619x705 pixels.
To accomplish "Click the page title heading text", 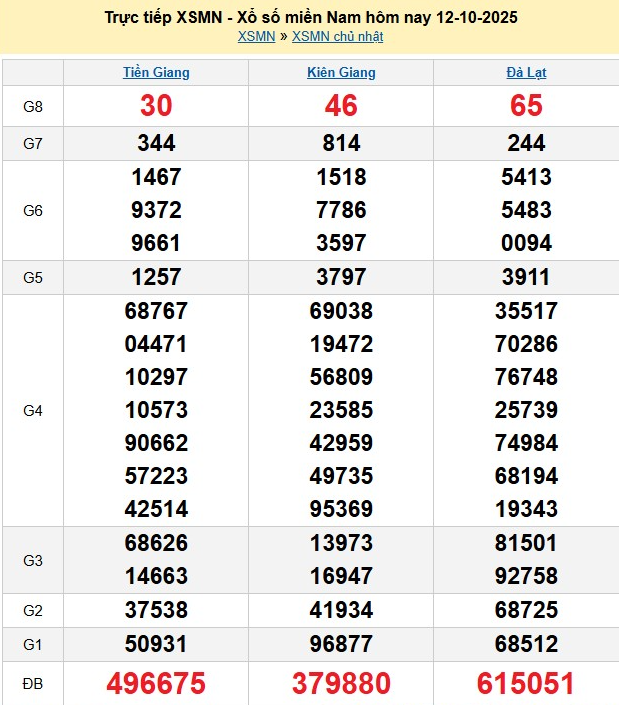I will click(310, 18).
